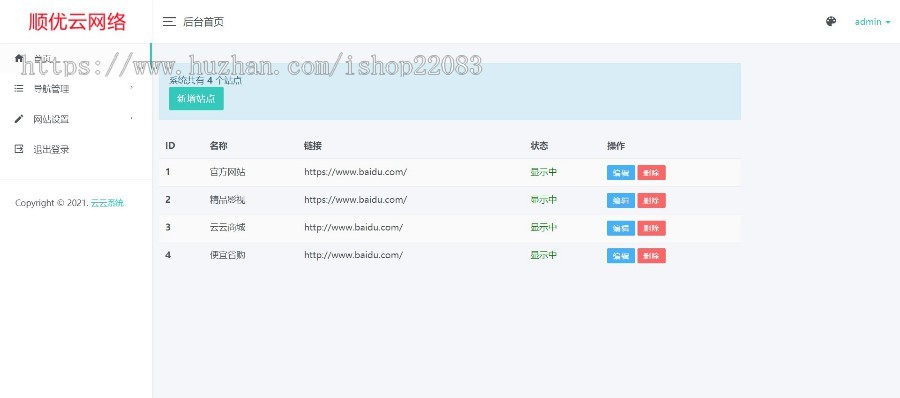This screenshot has height=398, width=900.
Task: Click the 链接 column header
Action: pos(312,145)
